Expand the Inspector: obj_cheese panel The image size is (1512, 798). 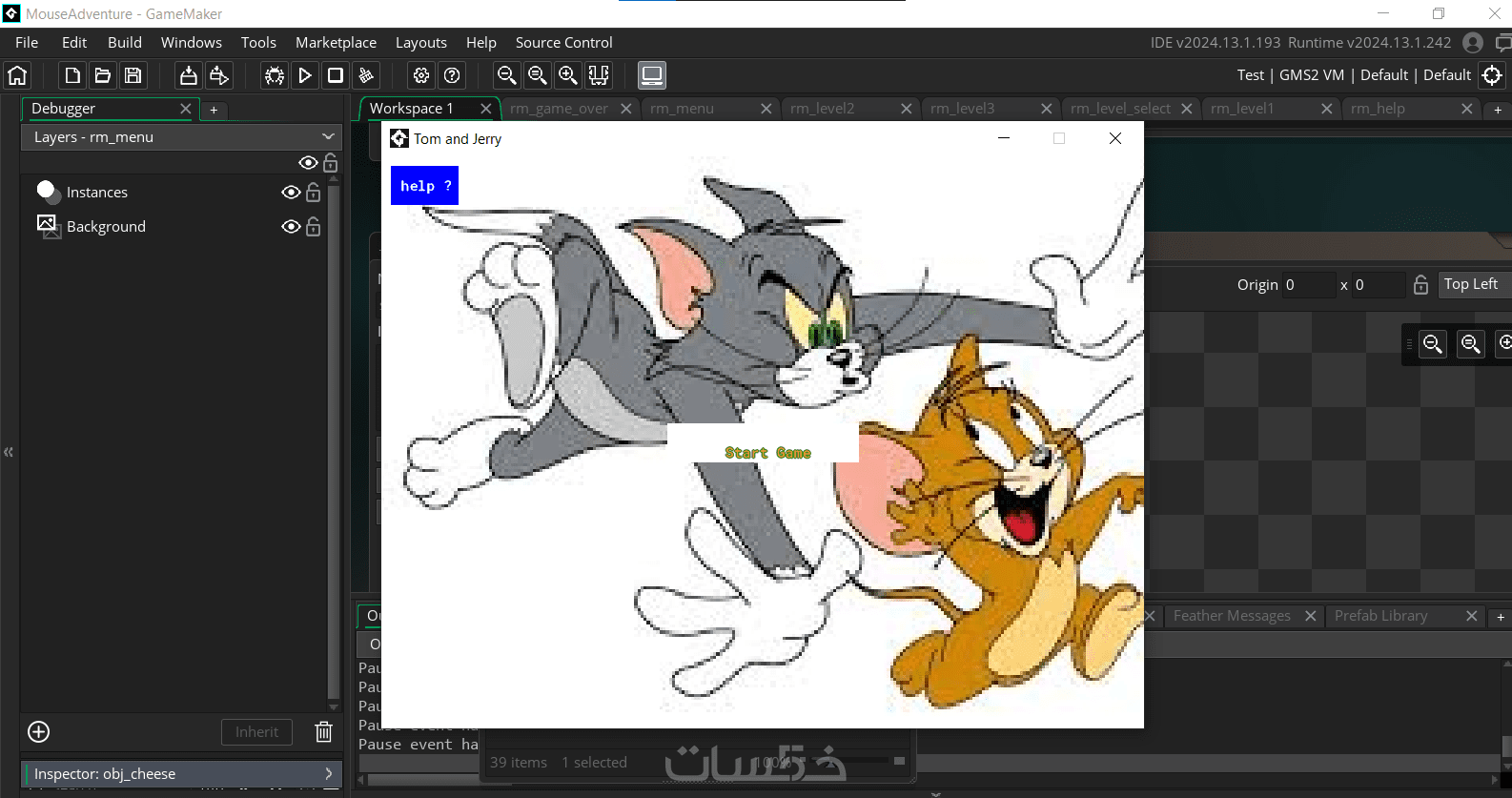coord(181,774)
